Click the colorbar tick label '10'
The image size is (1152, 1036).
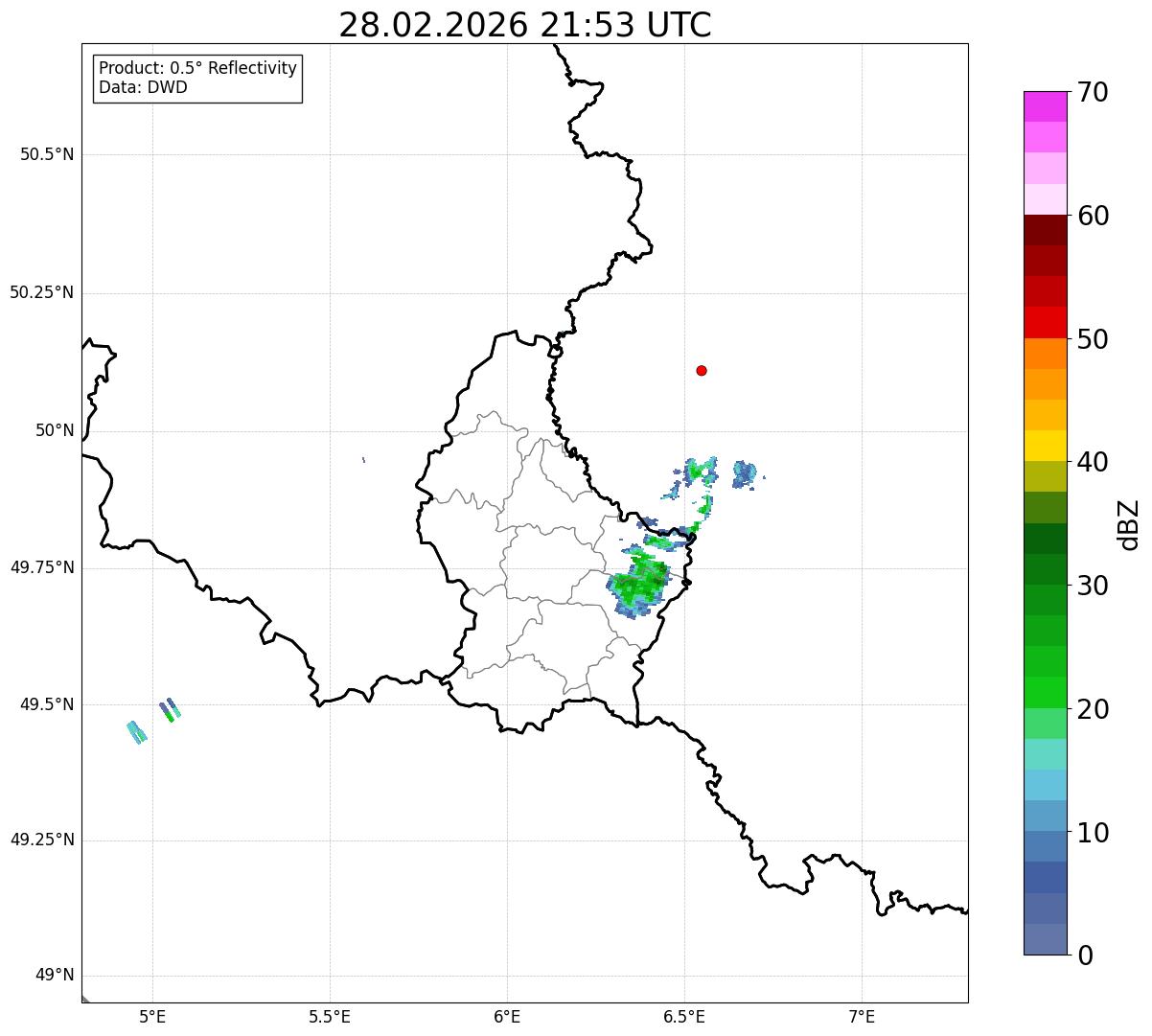(1093, 832)
